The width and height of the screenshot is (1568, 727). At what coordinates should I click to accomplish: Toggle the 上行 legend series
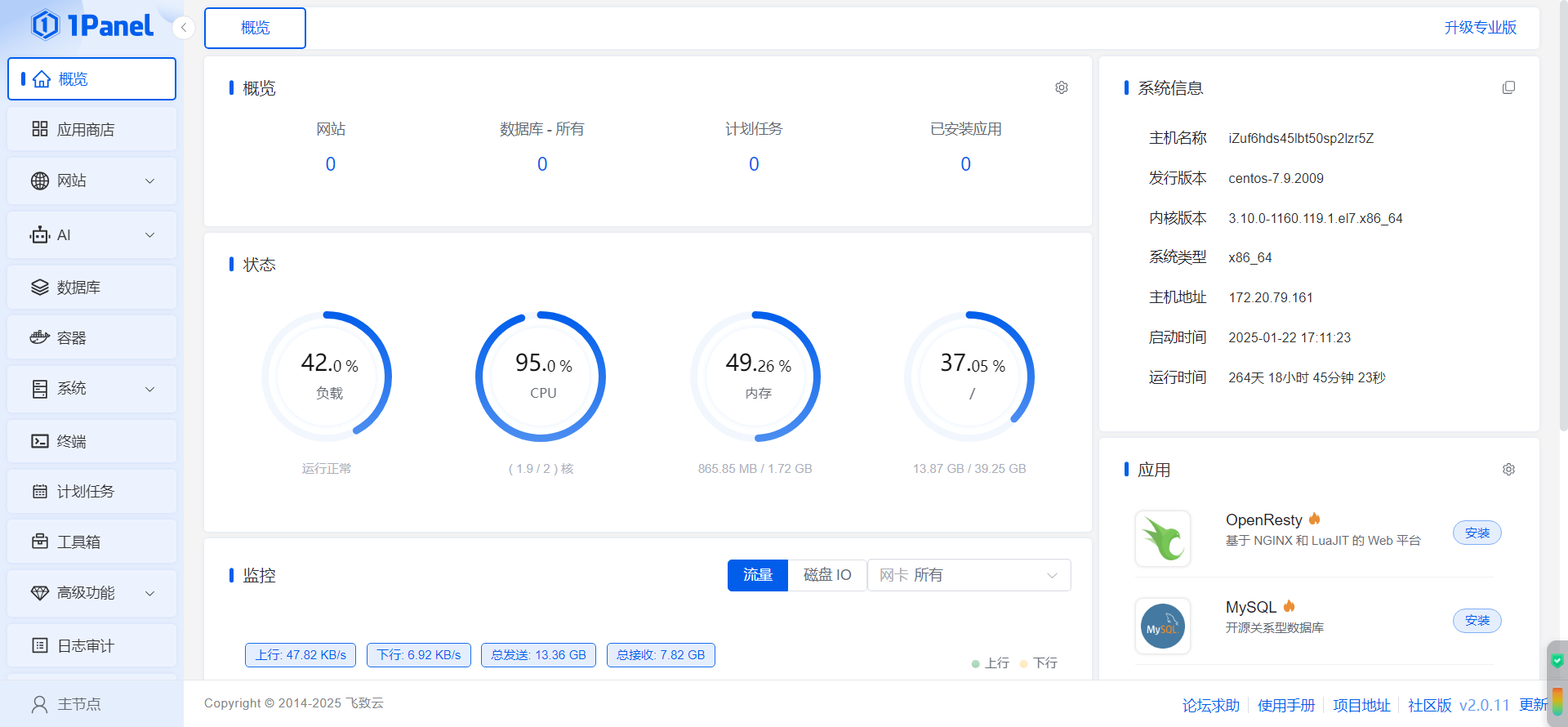point(990,663)
